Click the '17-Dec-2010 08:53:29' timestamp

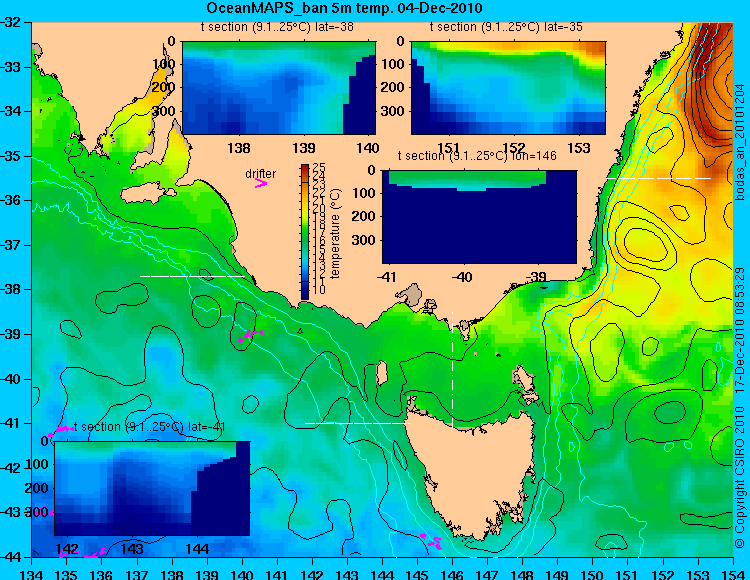click(x=740, y=330)
